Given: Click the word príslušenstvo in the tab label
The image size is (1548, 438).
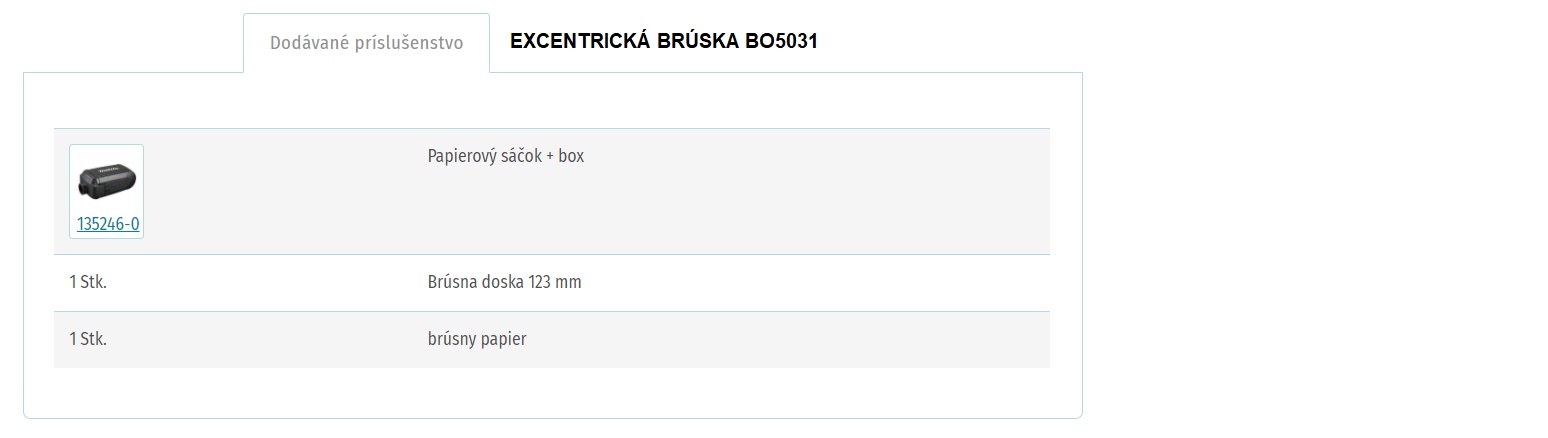Looking at the screenshot, I should point(410,43).
